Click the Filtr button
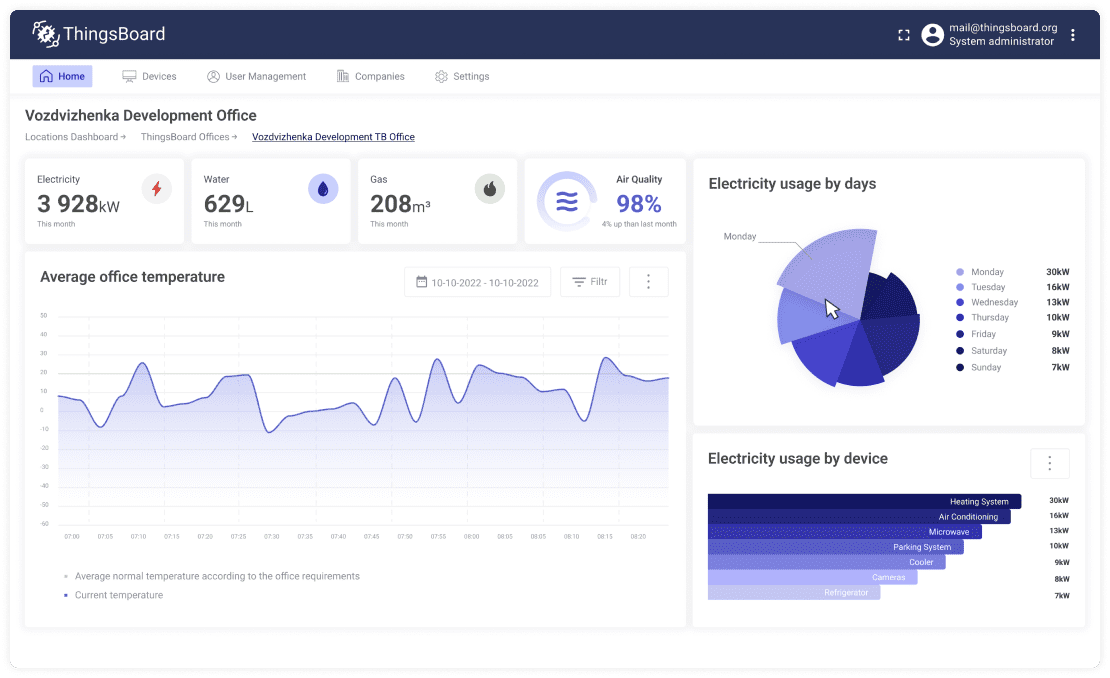This screenshot has height=678, width=1110. pyautogui.click(x=590, y=282)
